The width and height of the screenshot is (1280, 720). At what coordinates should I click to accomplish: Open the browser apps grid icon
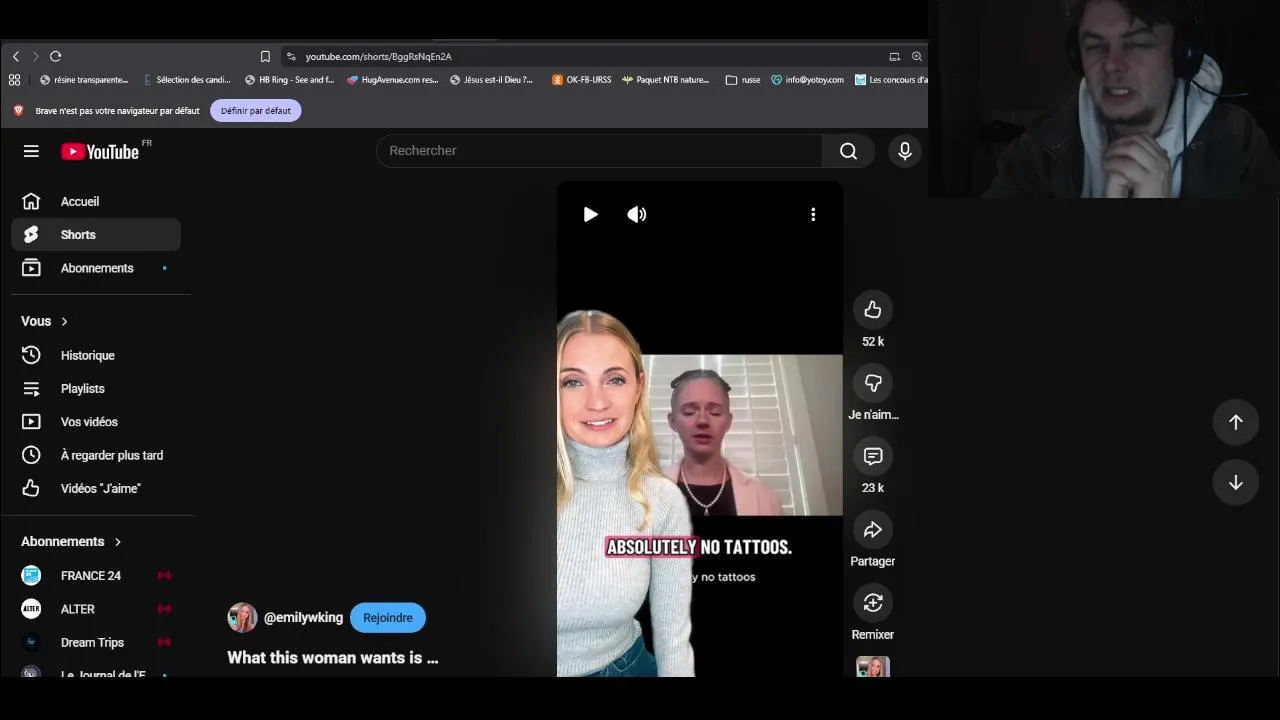tap(15, 80)
